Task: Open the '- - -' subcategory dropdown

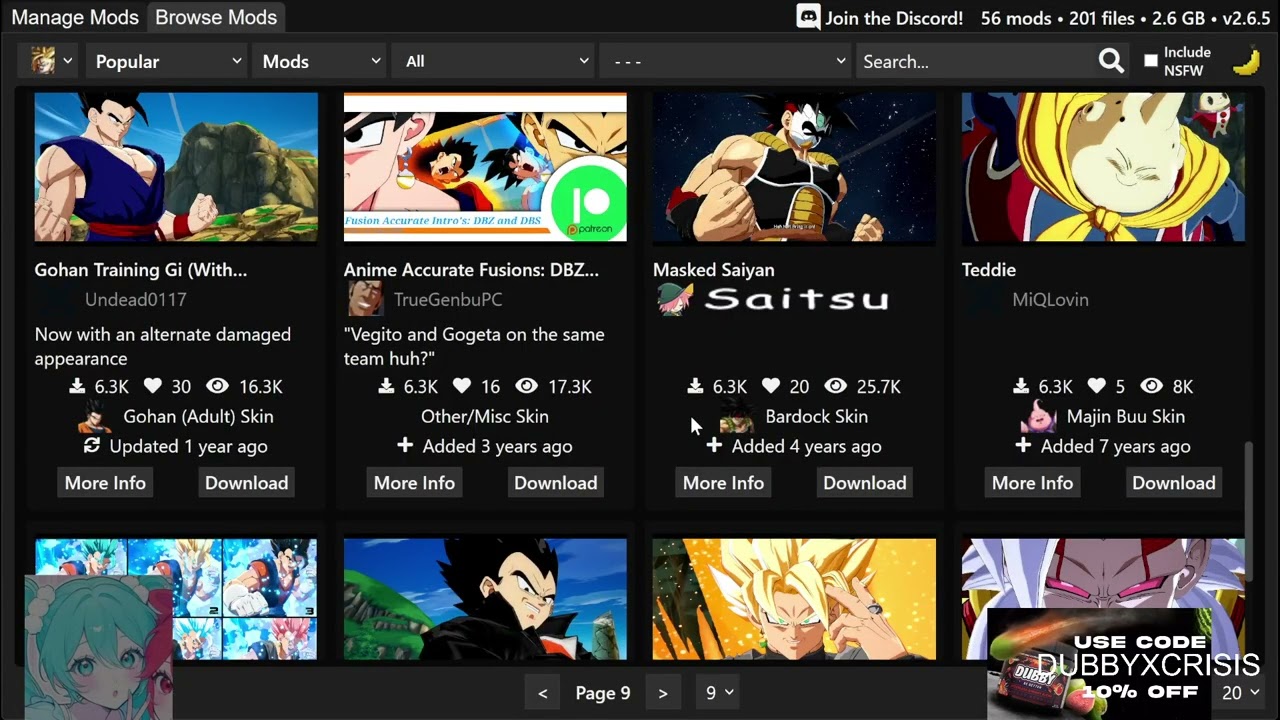Action: (x=725, y=61)
